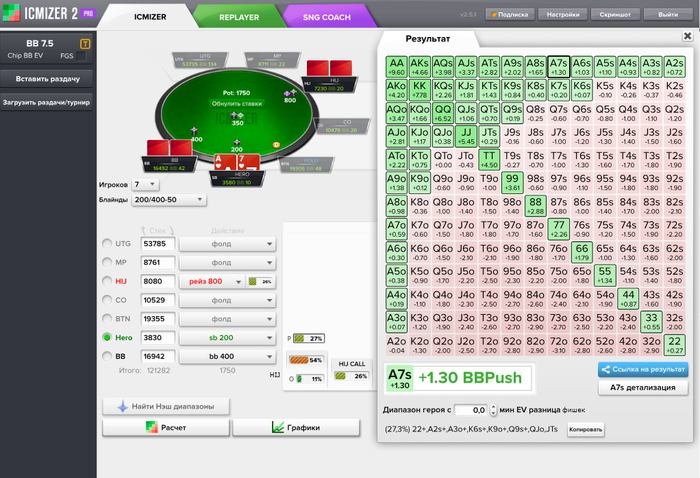Select the UTG radio button
This screenshot has width=700, height=478.
pyautogui.click(x=107, y=244)
